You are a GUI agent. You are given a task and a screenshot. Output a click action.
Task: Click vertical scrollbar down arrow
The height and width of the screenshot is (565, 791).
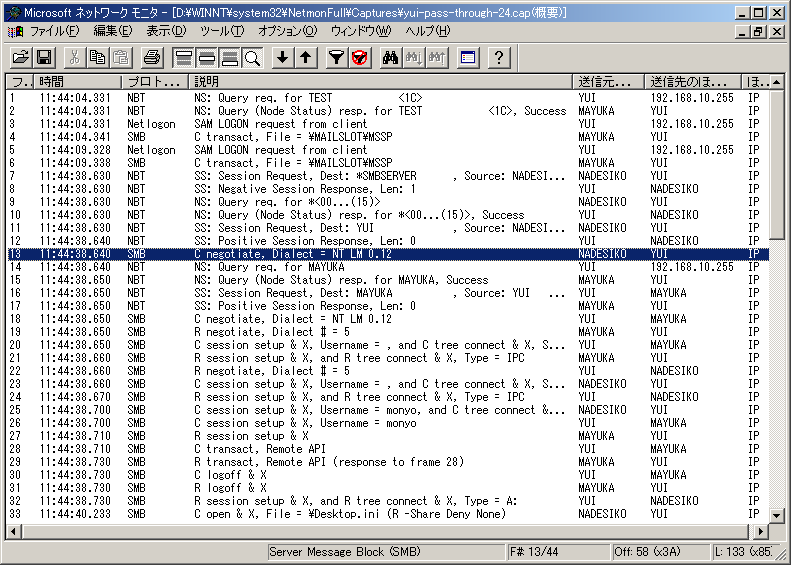pyautogui.click(x=777, y=516)
